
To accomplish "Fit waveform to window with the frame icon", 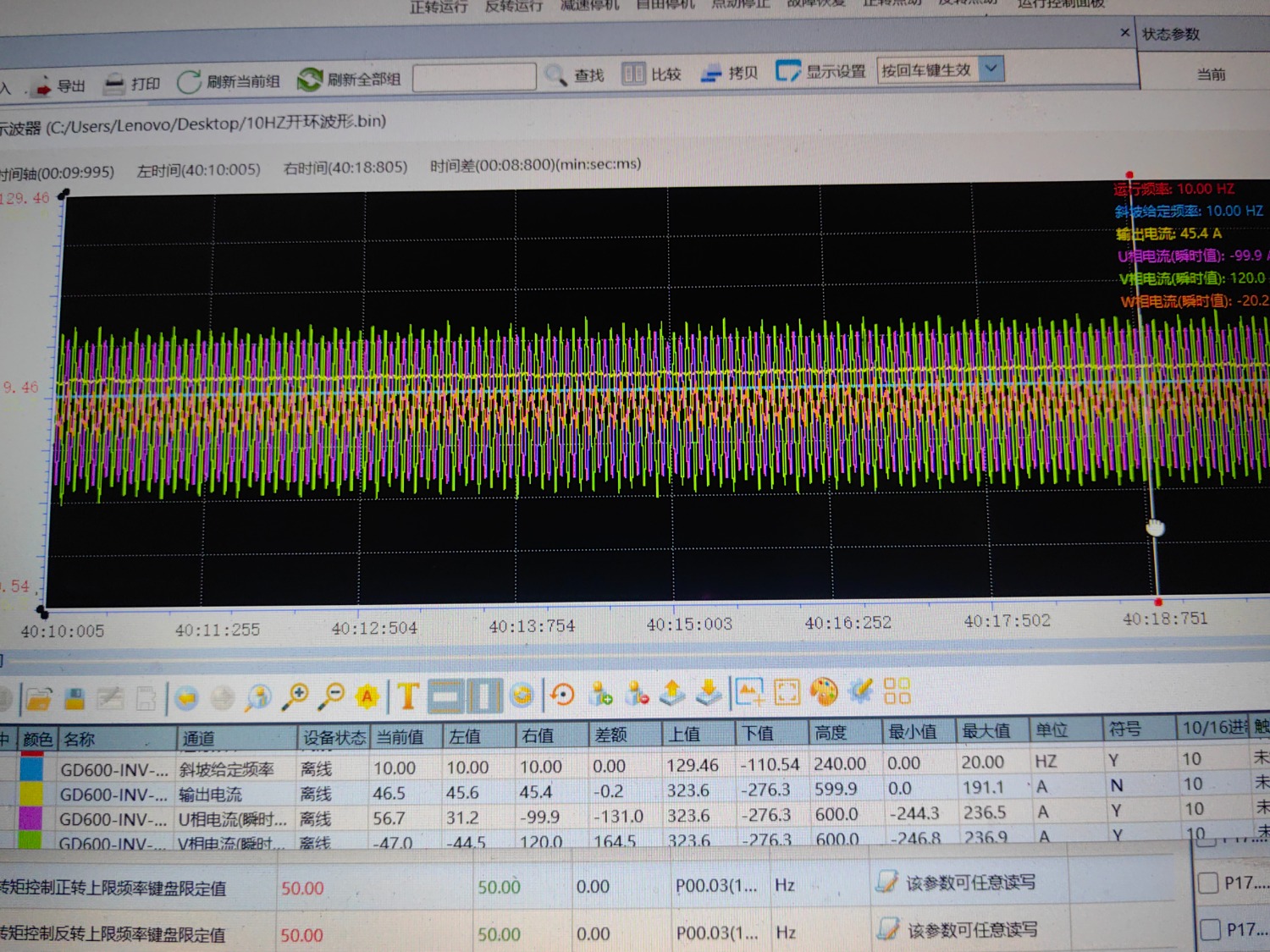I will point(787,692).
